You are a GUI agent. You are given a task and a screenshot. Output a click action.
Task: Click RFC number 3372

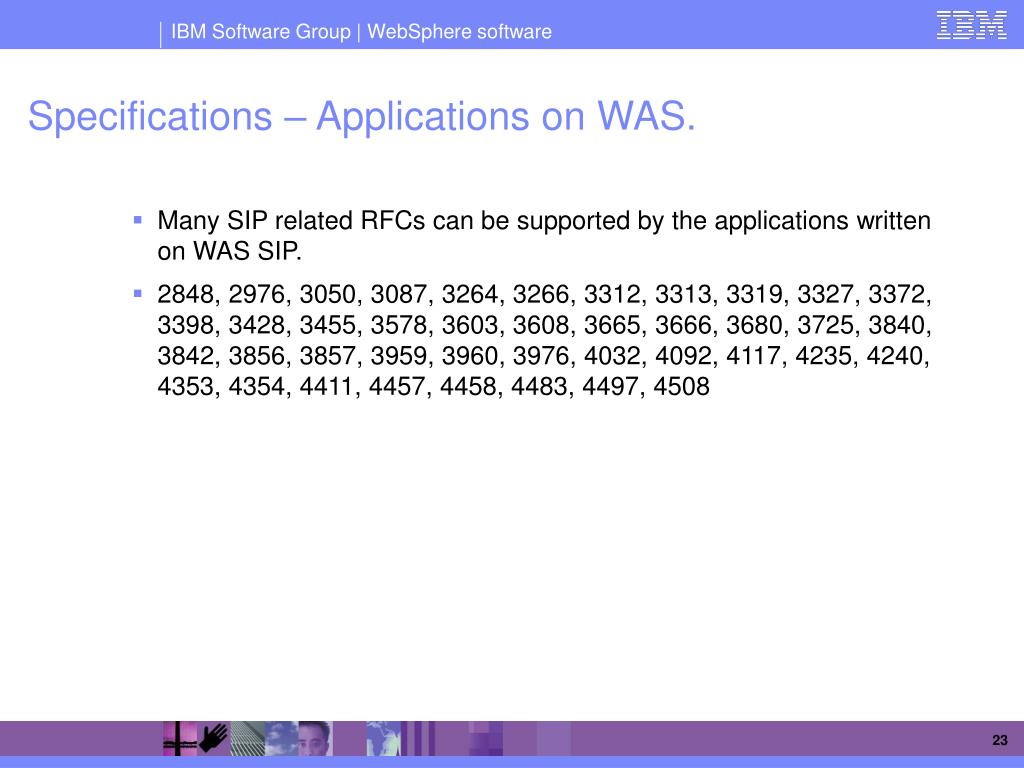pos(896,295)
